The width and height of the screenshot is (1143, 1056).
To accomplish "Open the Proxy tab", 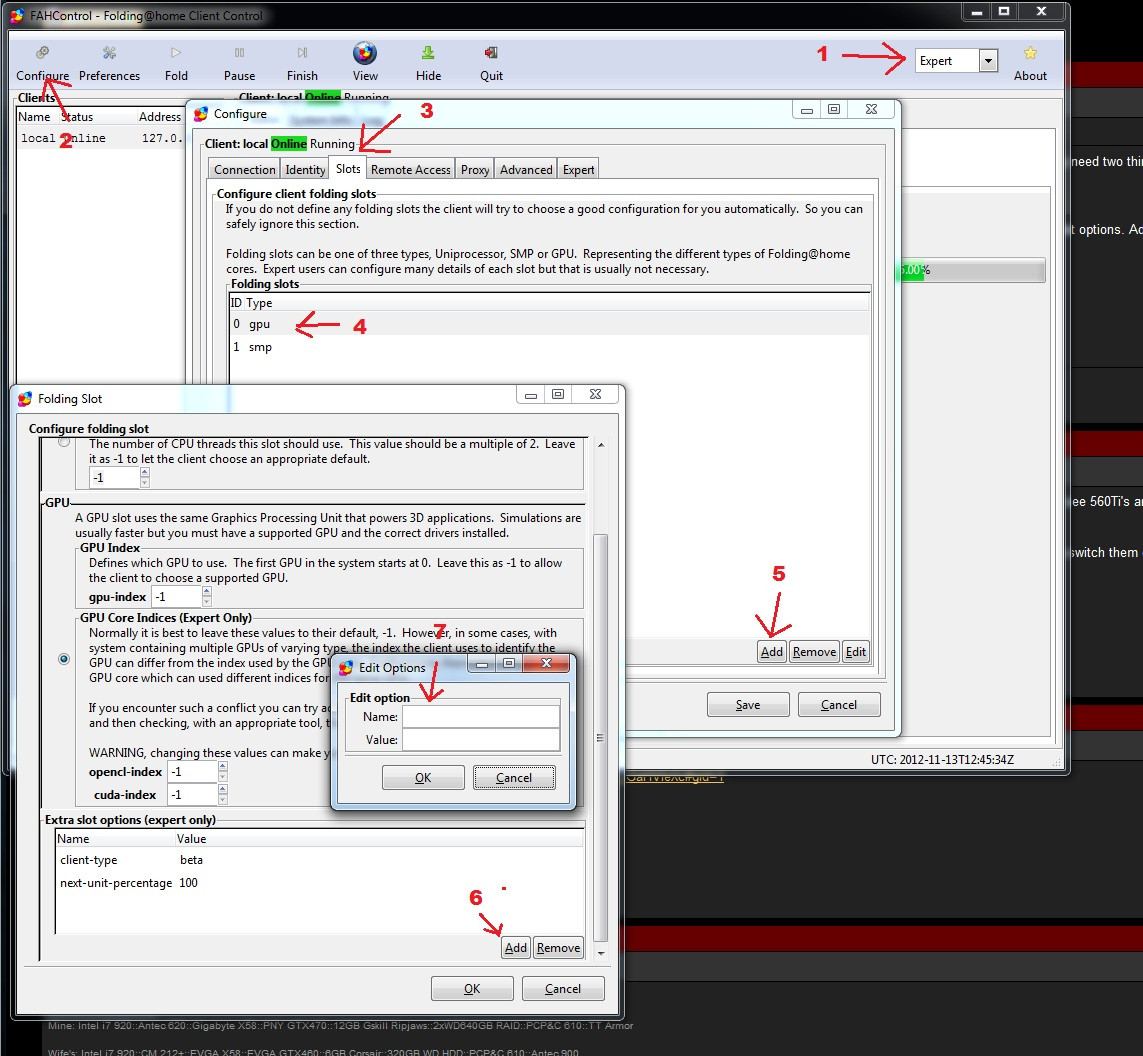I will [x=475, y=169].
